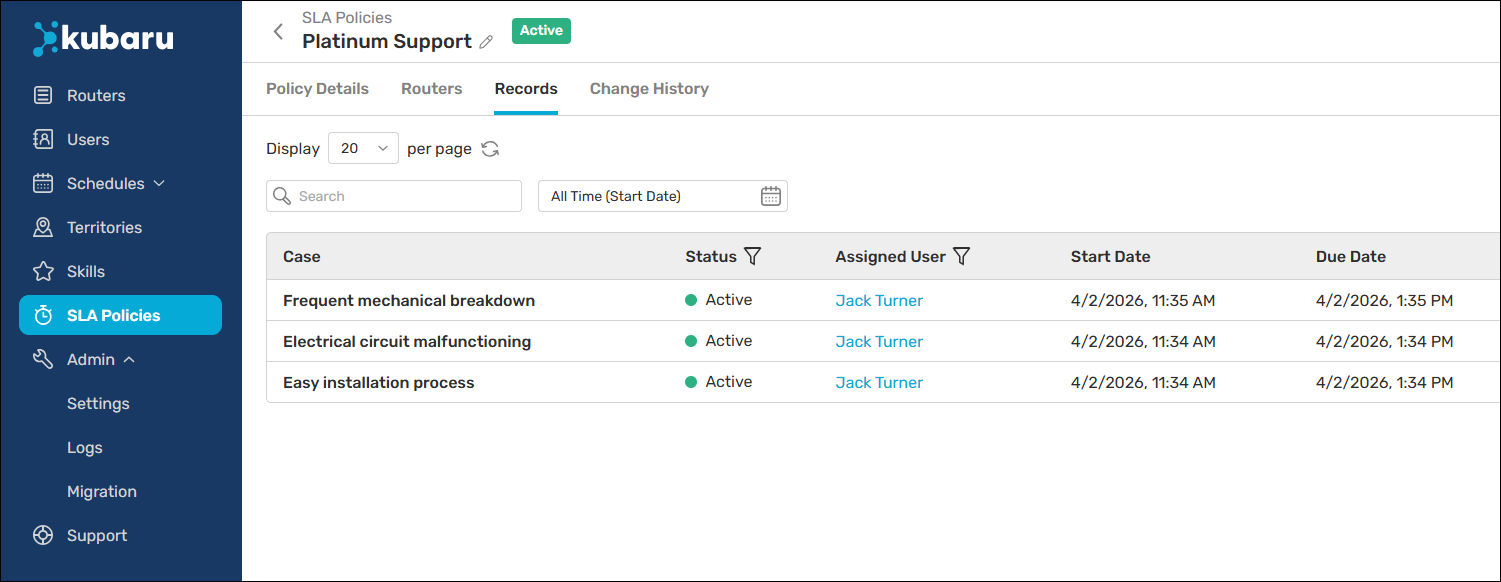Screen dimensions: 1501x582
Task: Open the Routers tab of the policy
Action: click(x=431, y=89)
